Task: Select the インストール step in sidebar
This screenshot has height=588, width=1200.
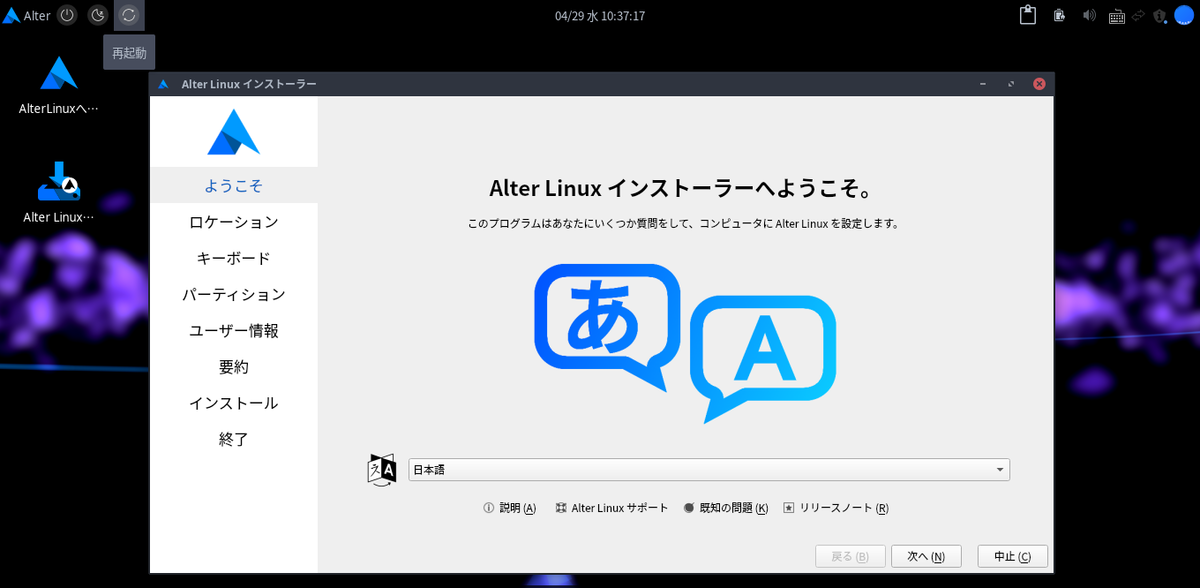Action: click(x=233, y=403)
